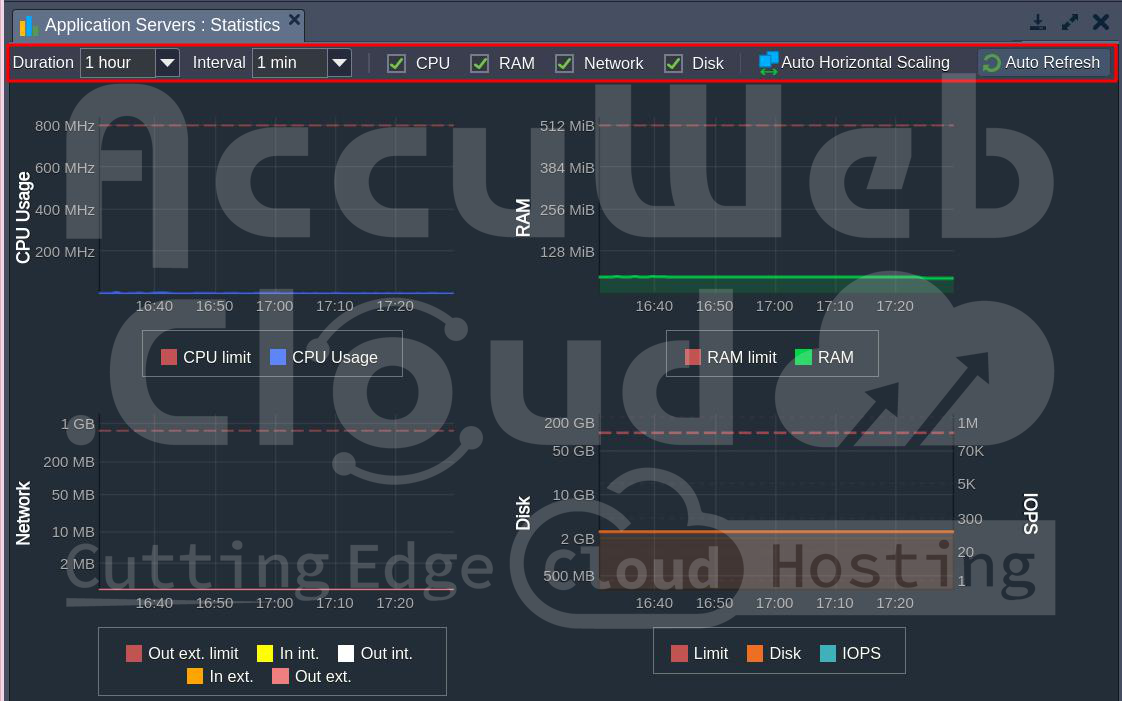Click the download statistics icon
Screen dimensions: 1122x701
[1038, 22]
